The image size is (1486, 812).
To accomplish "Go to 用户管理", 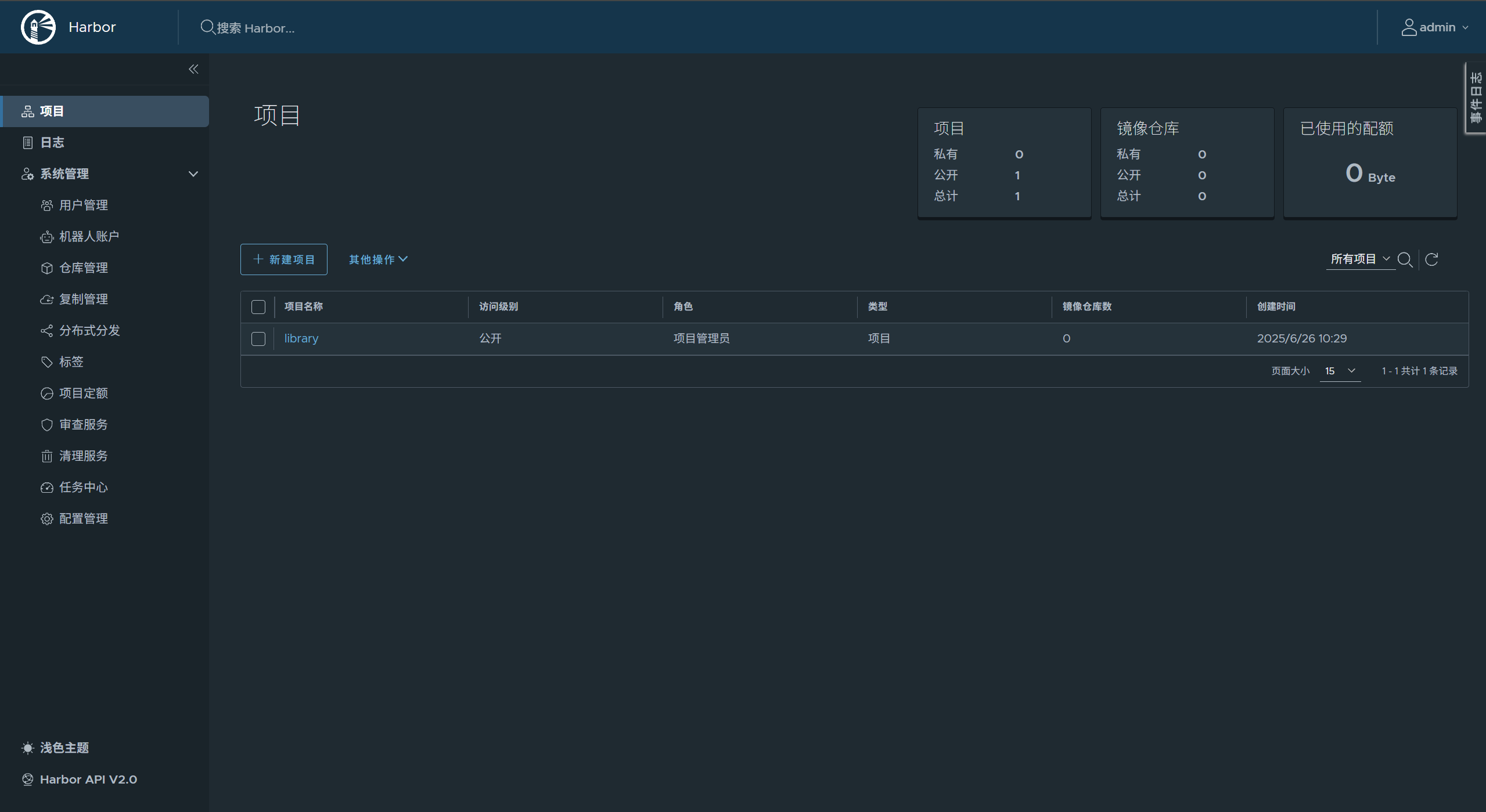I will (84, 205).
